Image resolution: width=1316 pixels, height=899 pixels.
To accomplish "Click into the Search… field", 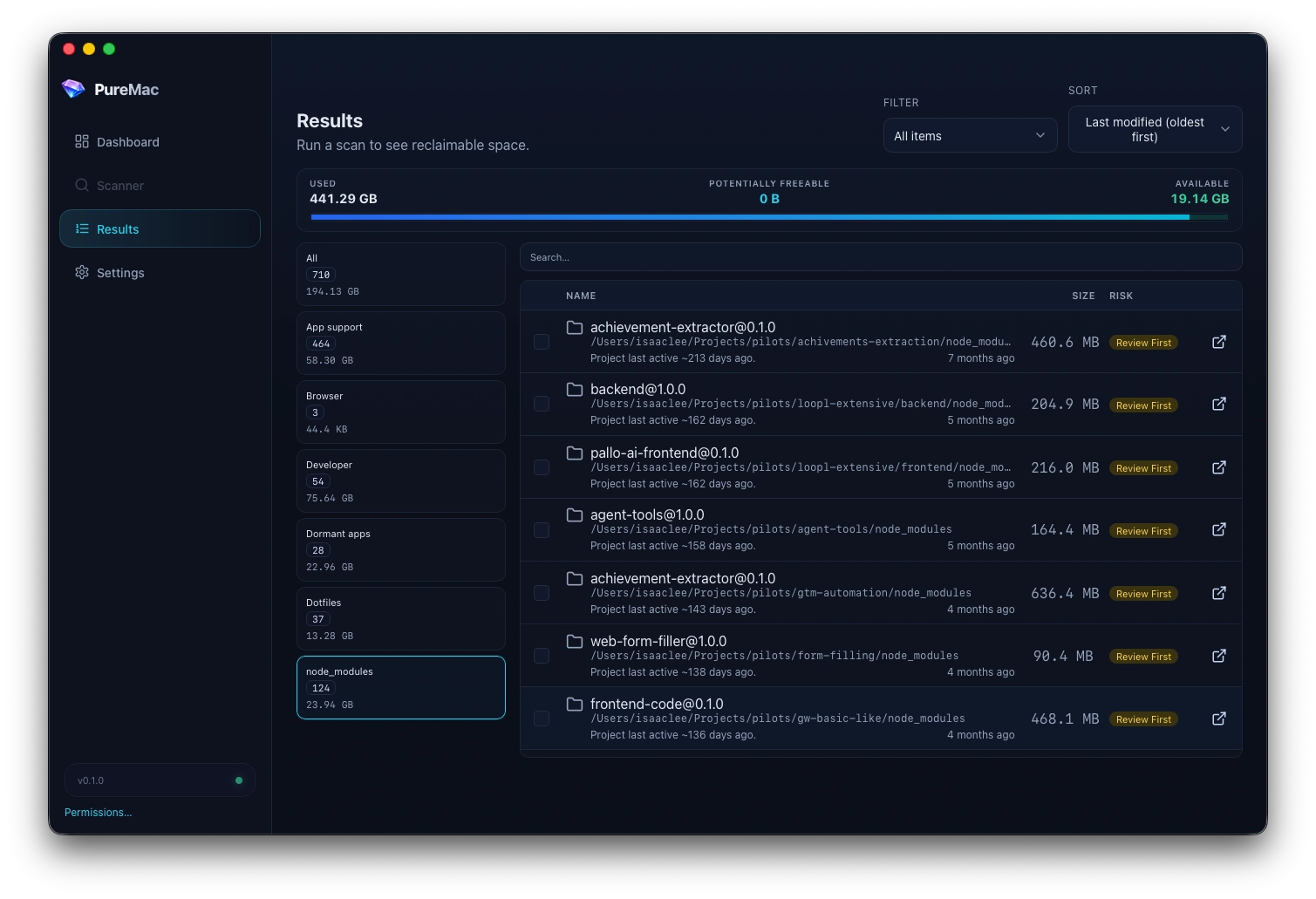I will [881, 257].
